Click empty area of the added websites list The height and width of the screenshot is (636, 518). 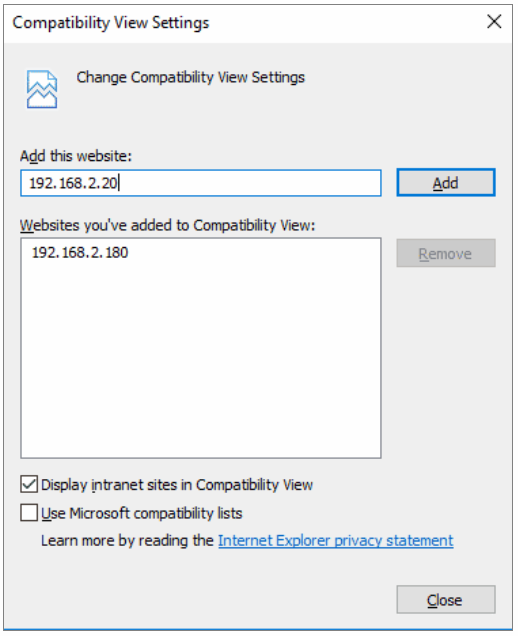201,365
